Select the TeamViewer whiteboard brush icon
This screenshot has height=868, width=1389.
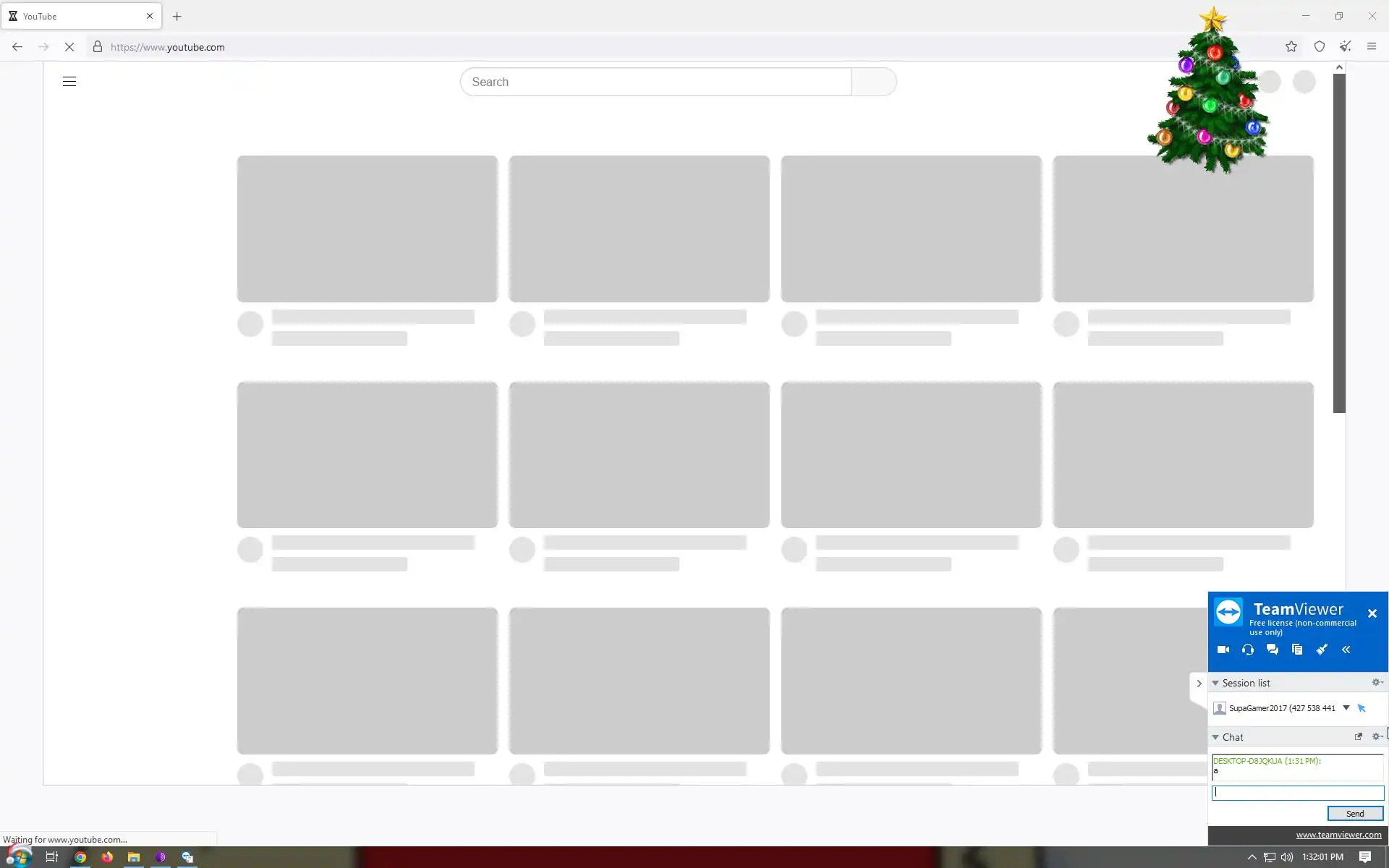tap(1322, 650)
